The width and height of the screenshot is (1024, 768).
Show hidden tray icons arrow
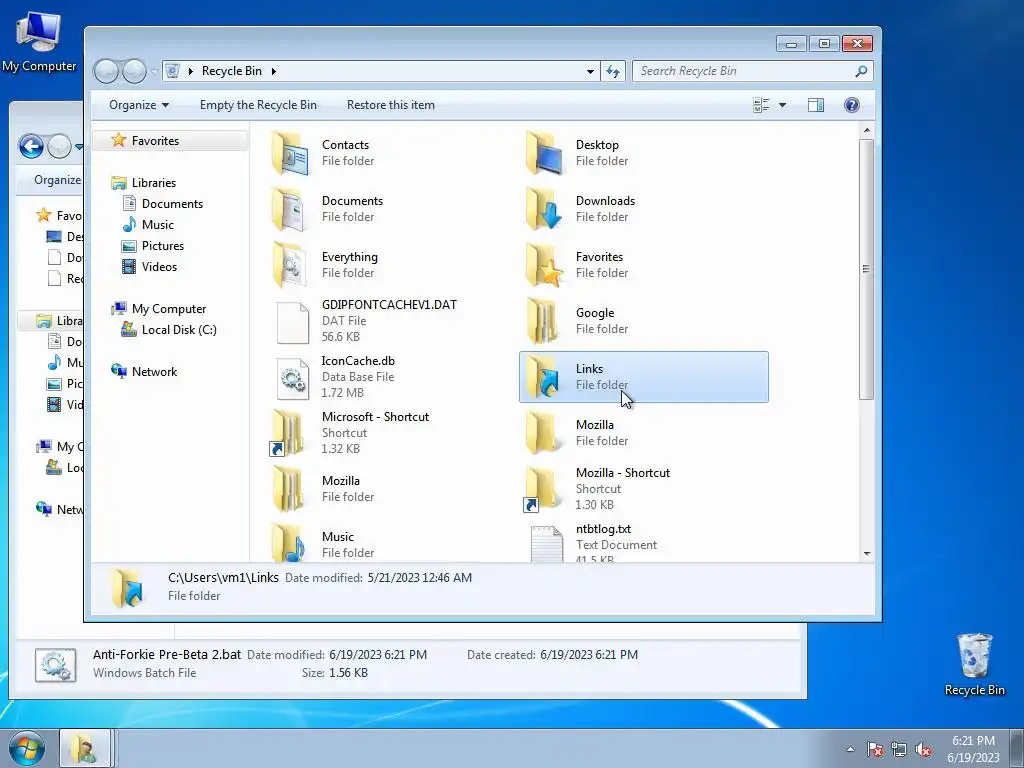tap(850, 749)
